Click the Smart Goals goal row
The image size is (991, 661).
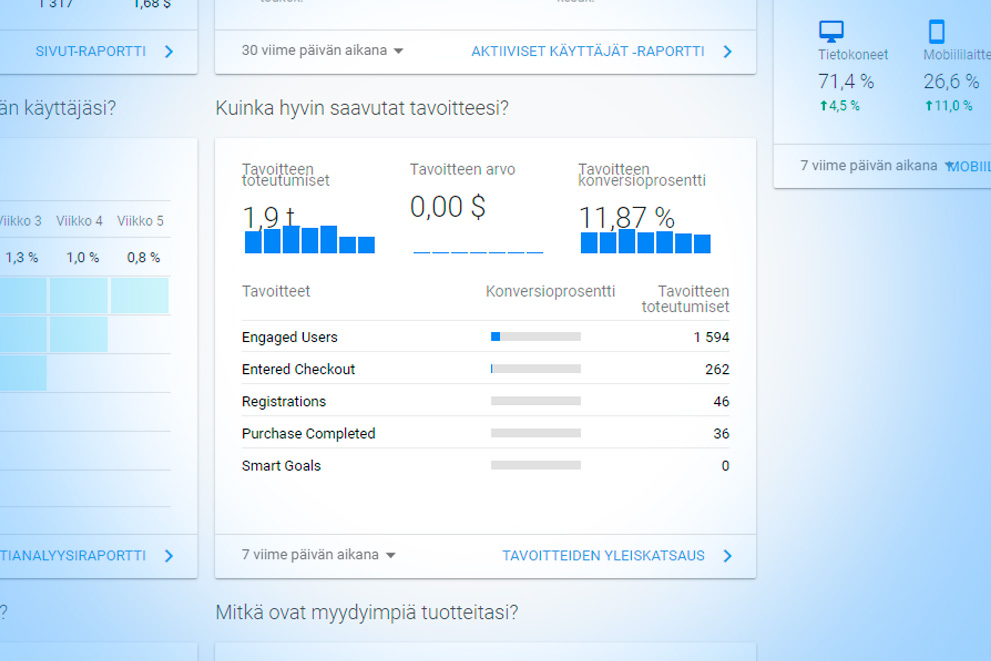click(485, 466)
